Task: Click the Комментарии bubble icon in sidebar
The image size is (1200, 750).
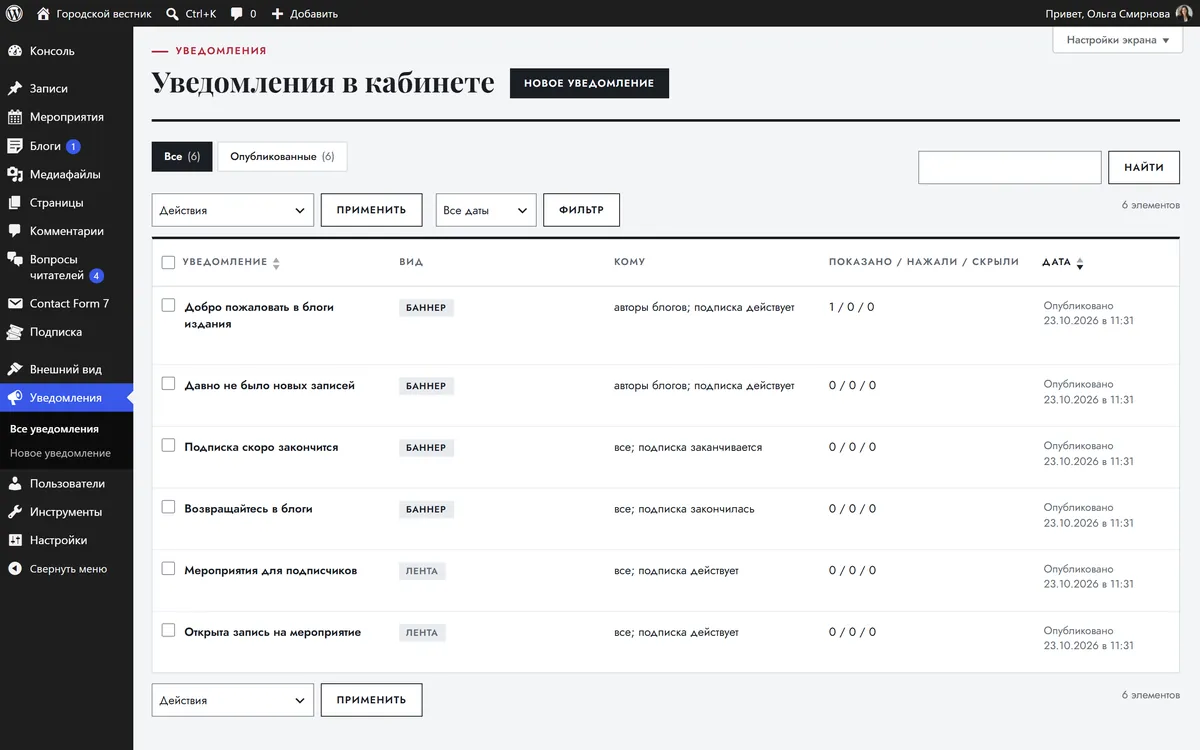Action: 15,231
